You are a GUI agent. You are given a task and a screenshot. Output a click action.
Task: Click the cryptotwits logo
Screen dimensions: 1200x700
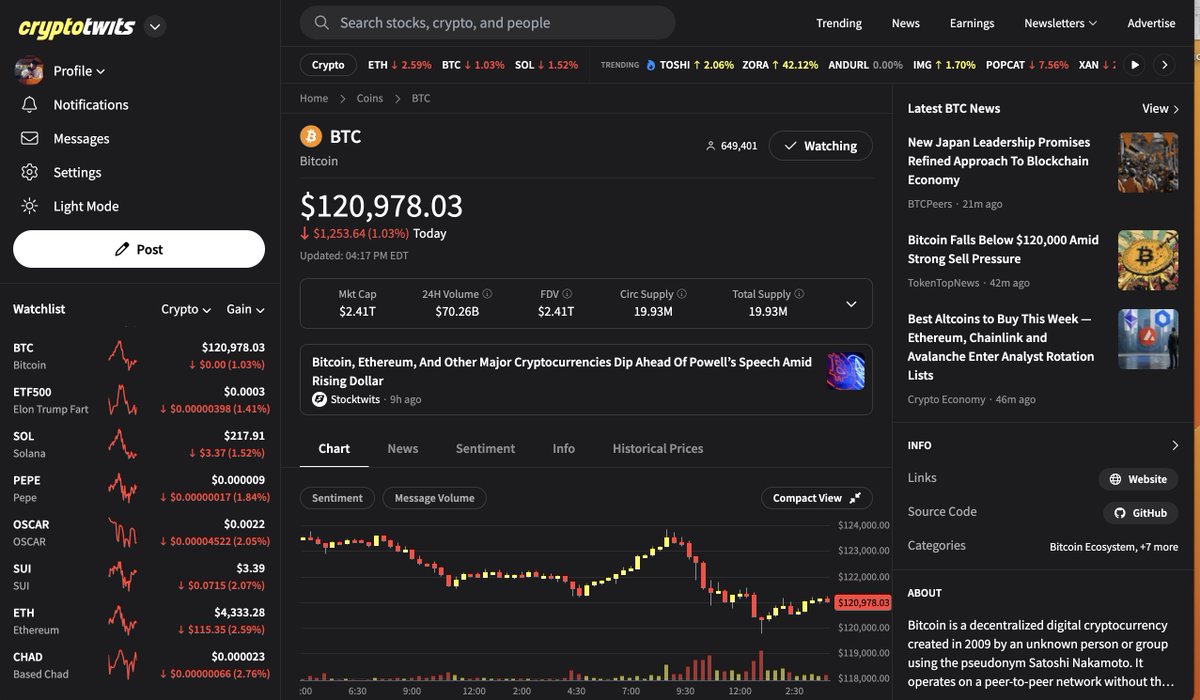coord(76,27)
